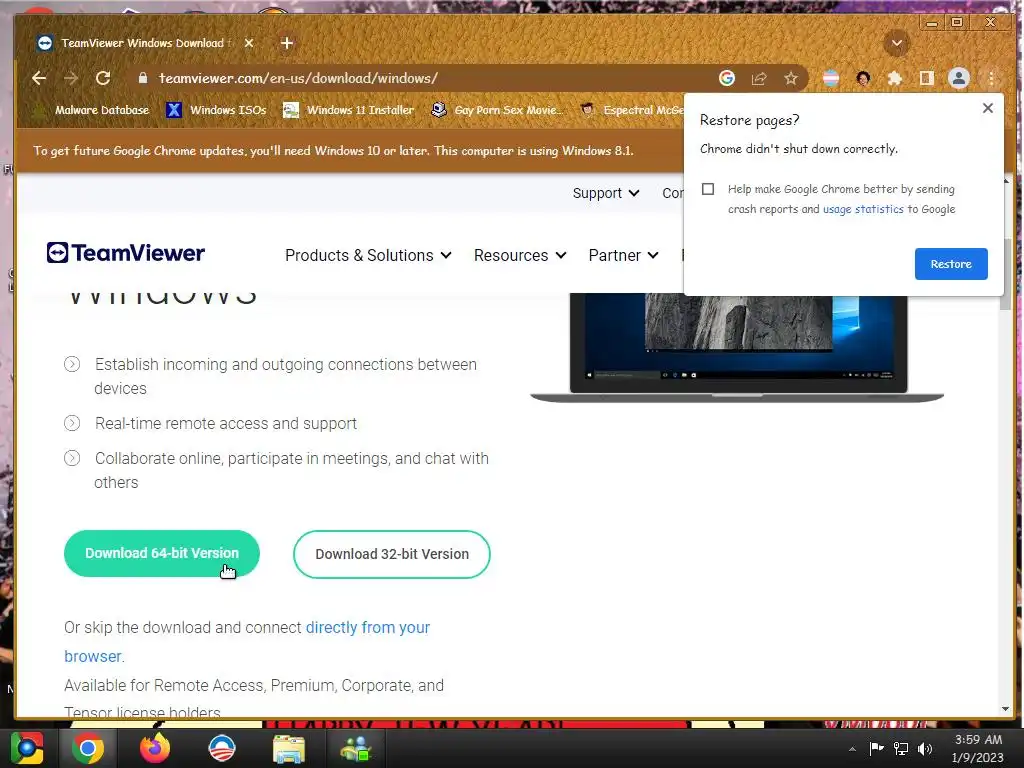Open the Obama logo taskbar app

[222, 748]
